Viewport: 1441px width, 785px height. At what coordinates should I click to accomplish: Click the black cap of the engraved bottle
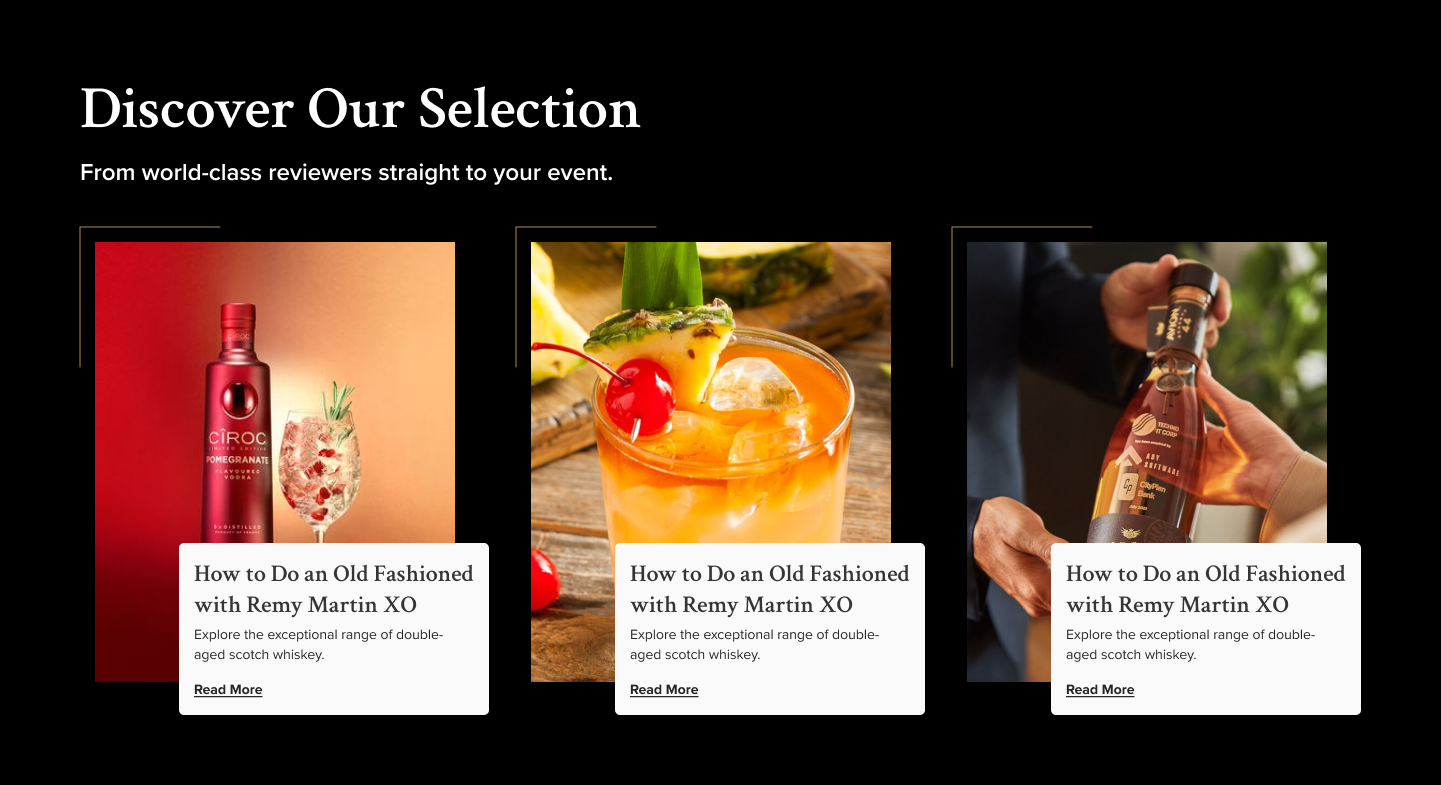(1188, 305)
